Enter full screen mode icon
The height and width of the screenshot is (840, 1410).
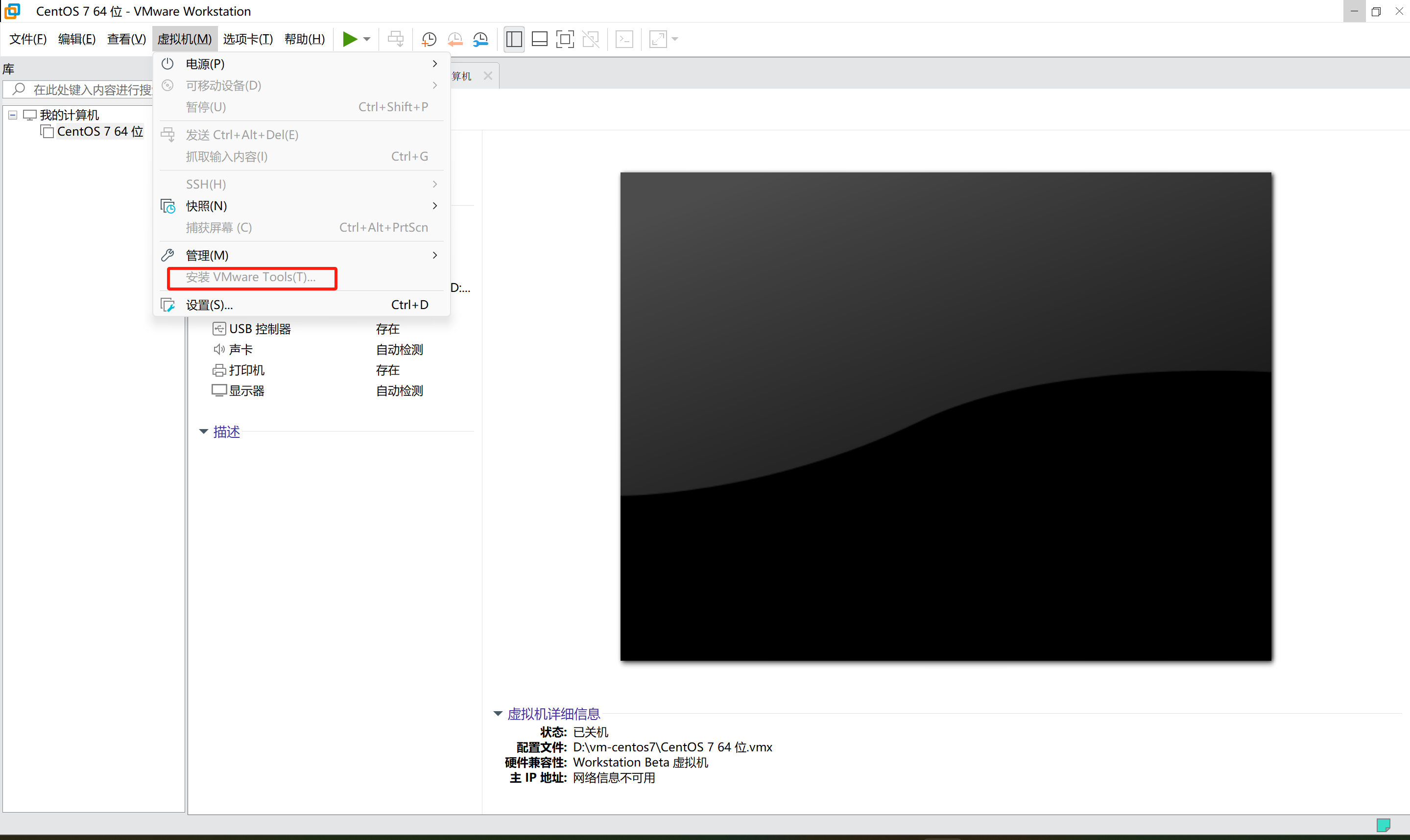coord(565,39)
